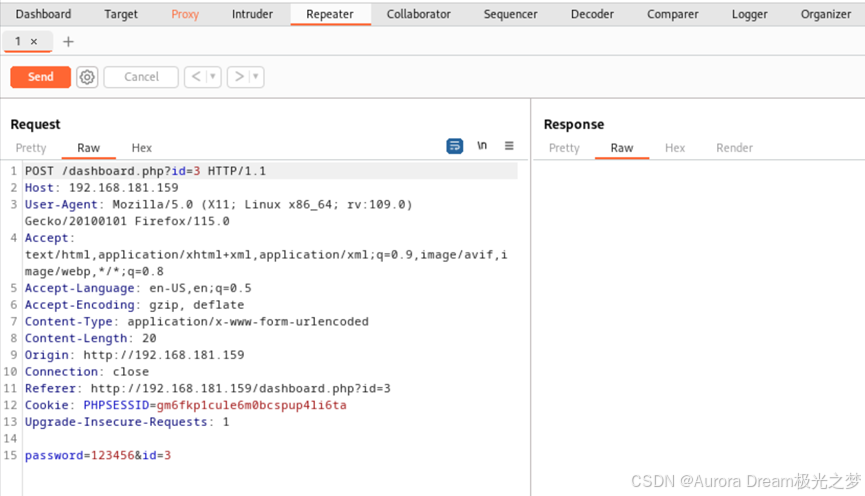Go forward to next request arrow
The image size is (865, 496).
(238, 77)
